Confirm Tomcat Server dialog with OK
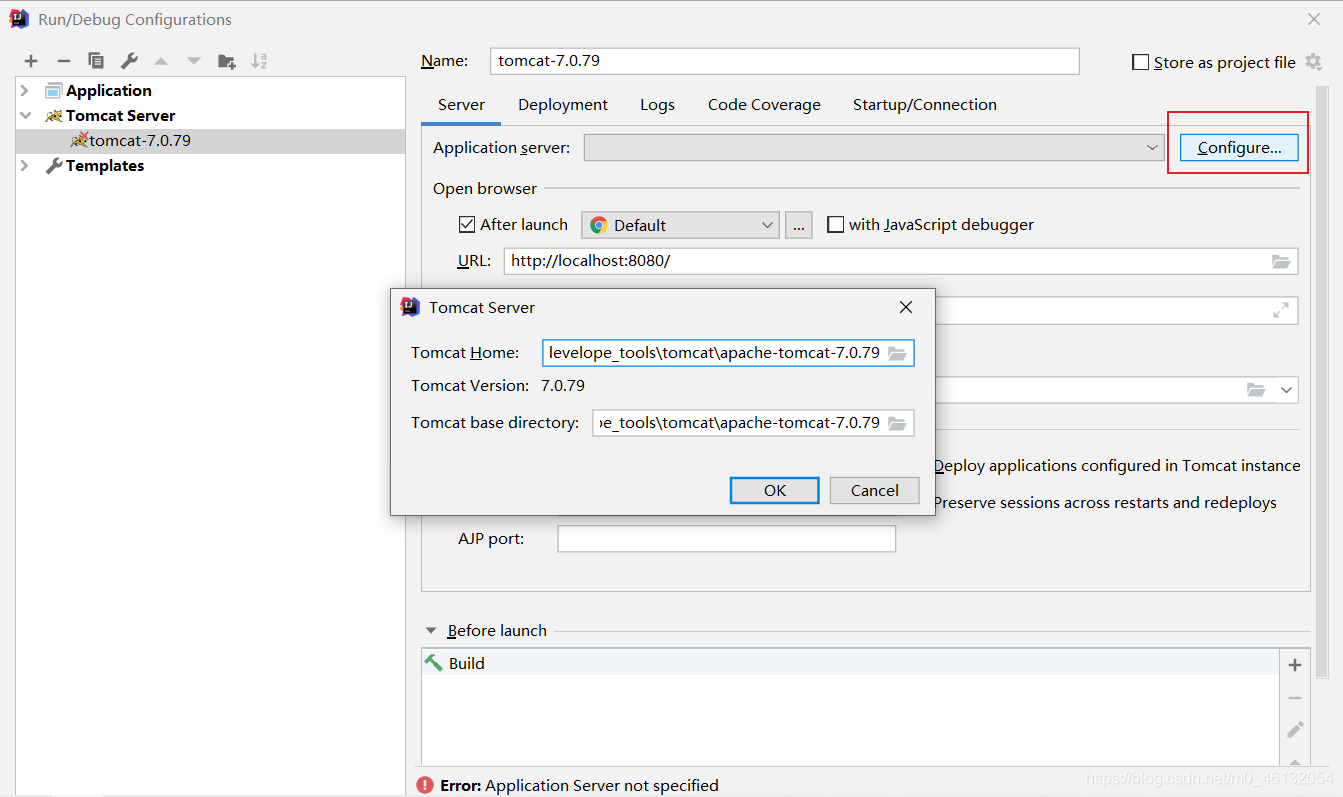The image size is (1343, 797). click(775, 490)
